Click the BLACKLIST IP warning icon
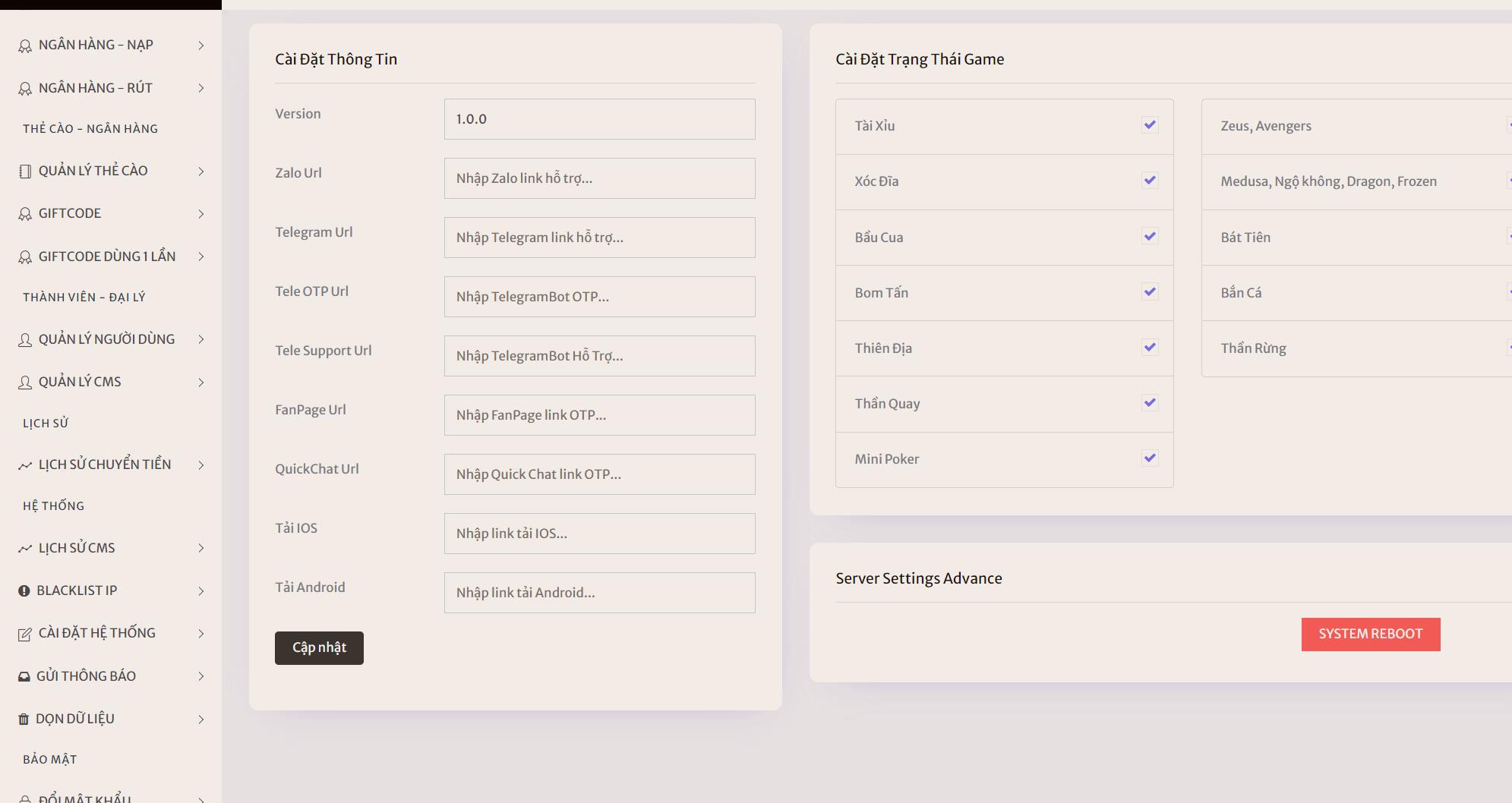This screenshot has height=803, width=1512. [24, 591]
